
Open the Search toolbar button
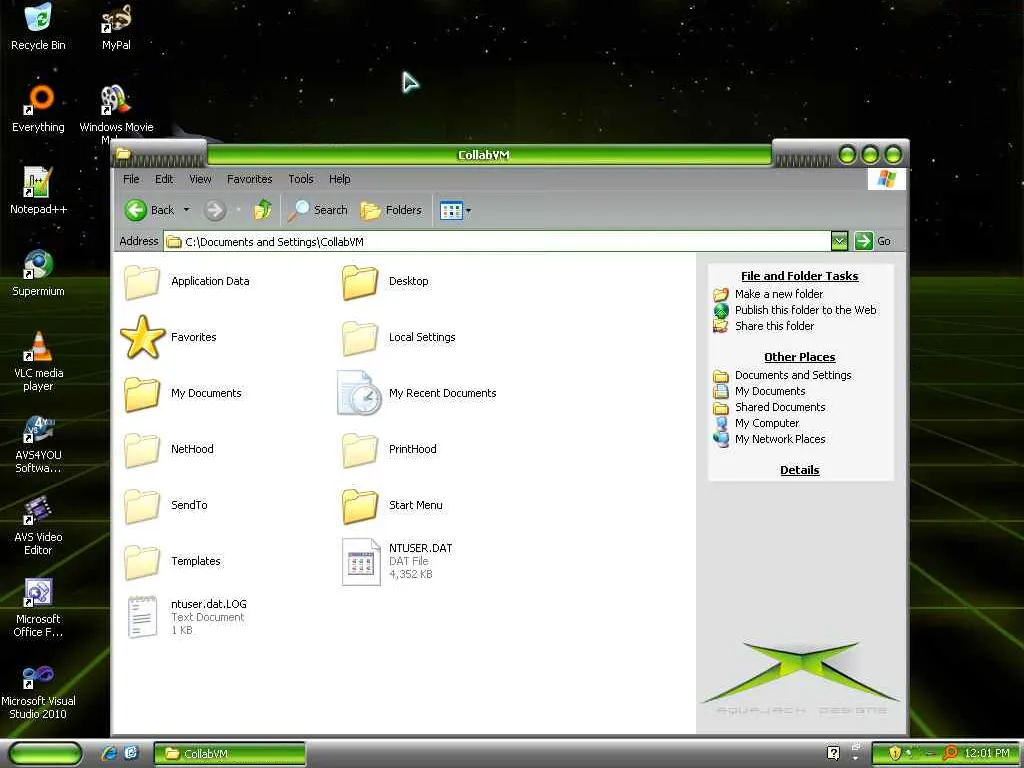click(318, 210)
